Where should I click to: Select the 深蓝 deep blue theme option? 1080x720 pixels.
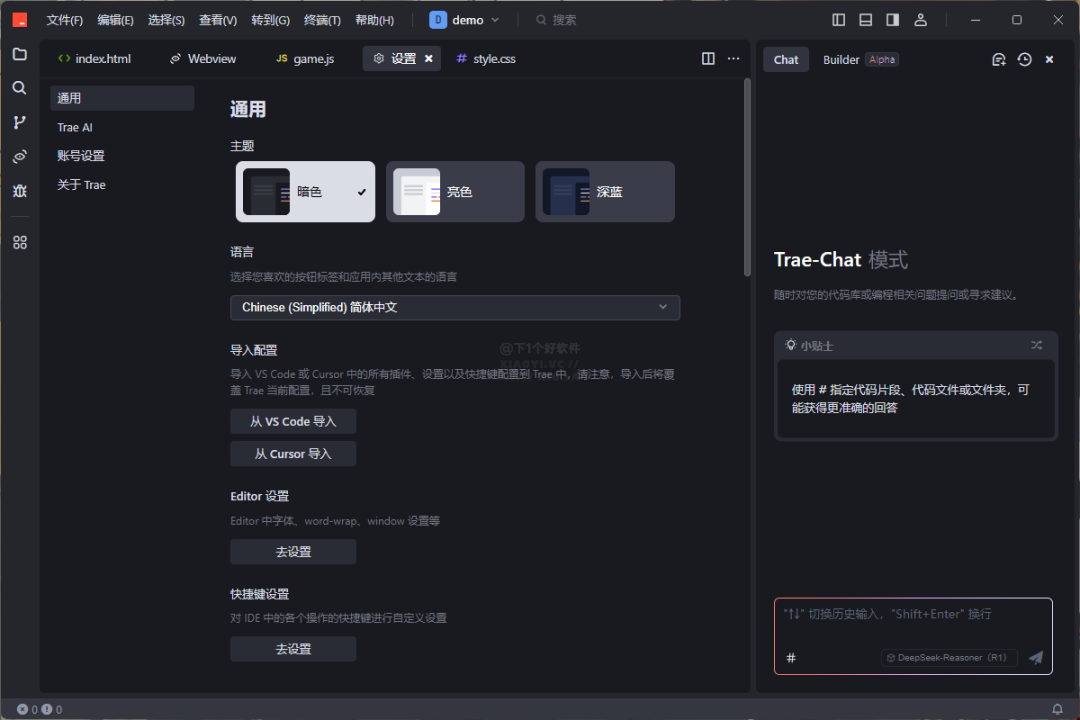click(605, 192)
